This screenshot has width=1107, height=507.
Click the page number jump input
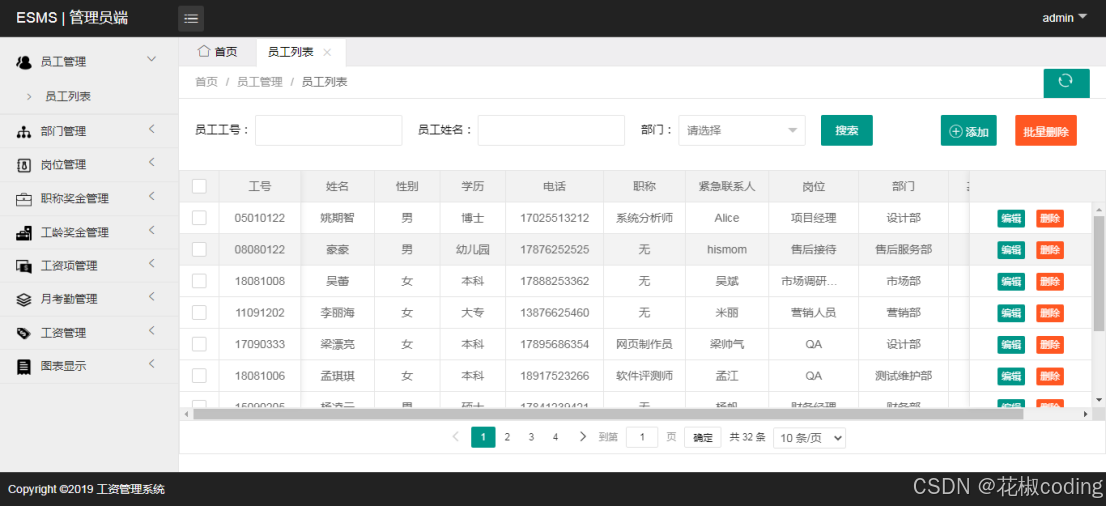(642, 437)
